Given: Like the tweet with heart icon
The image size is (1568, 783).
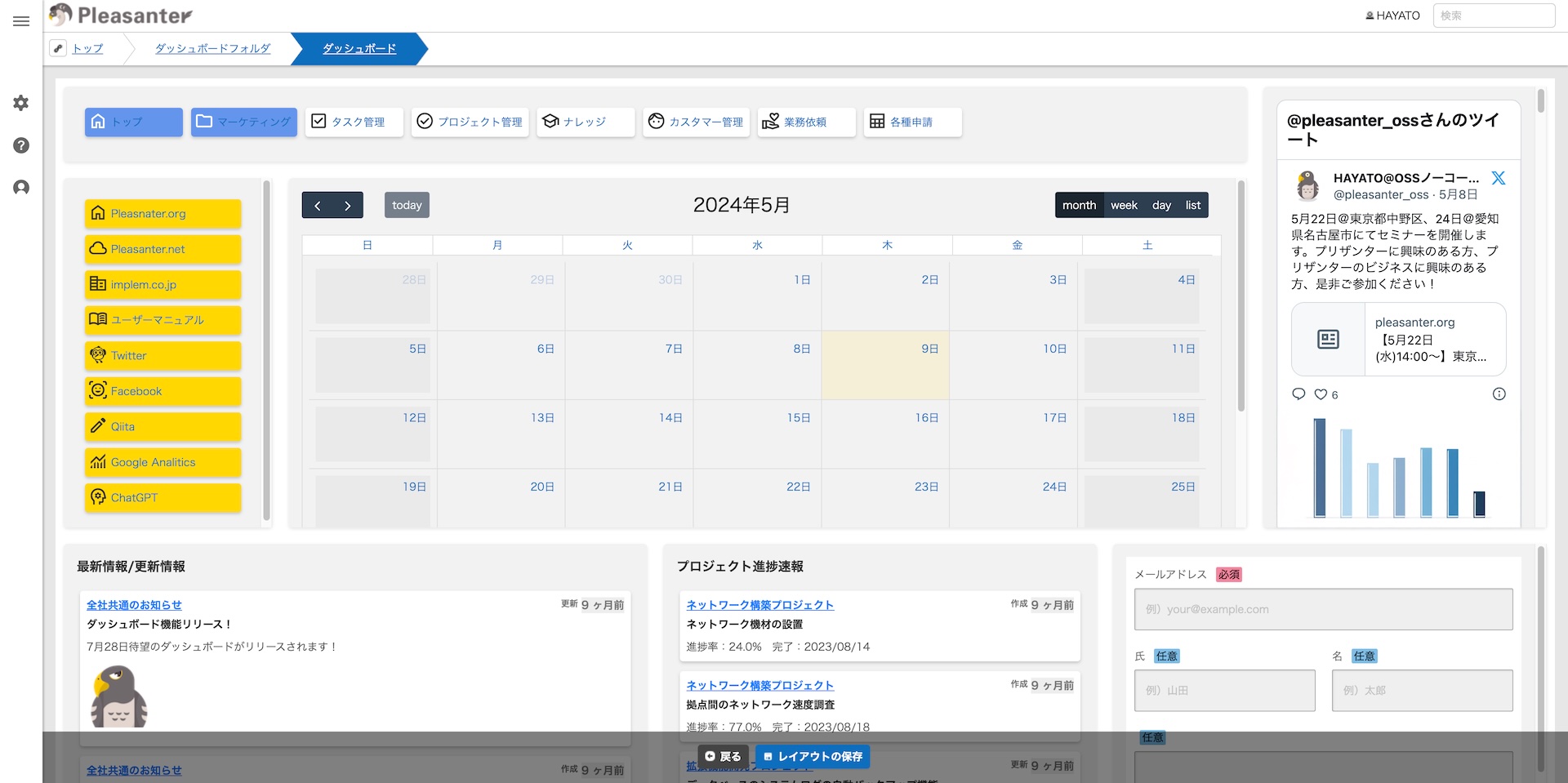Looking at the screenshot, I should coord(1321,394).
